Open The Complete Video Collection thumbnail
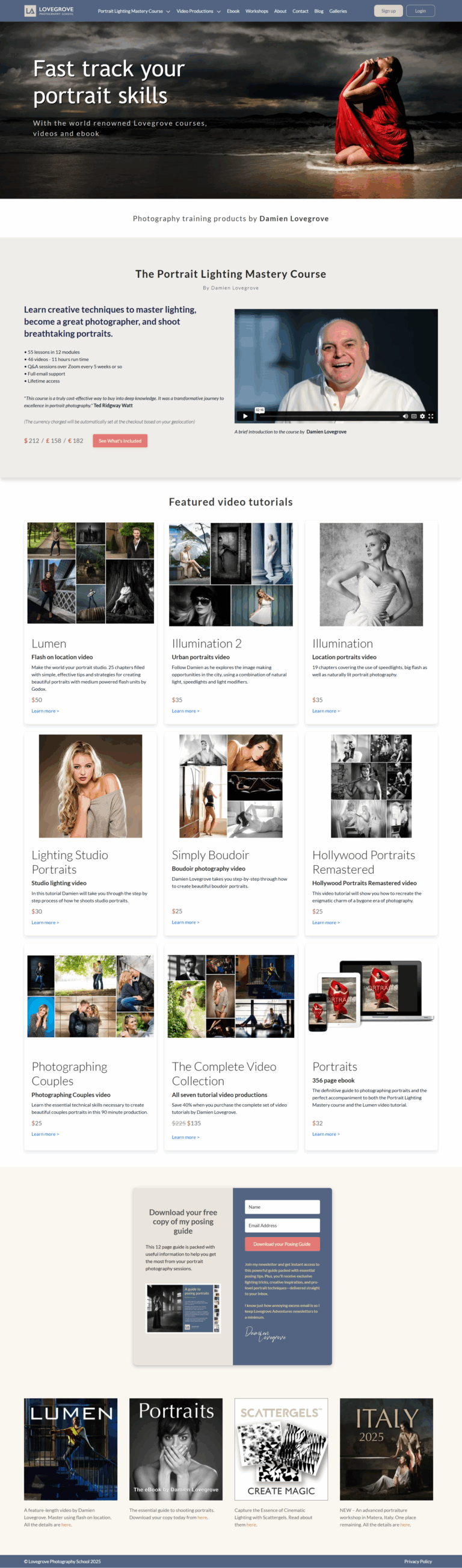462x1568 pixels. (x=230, y=996)
